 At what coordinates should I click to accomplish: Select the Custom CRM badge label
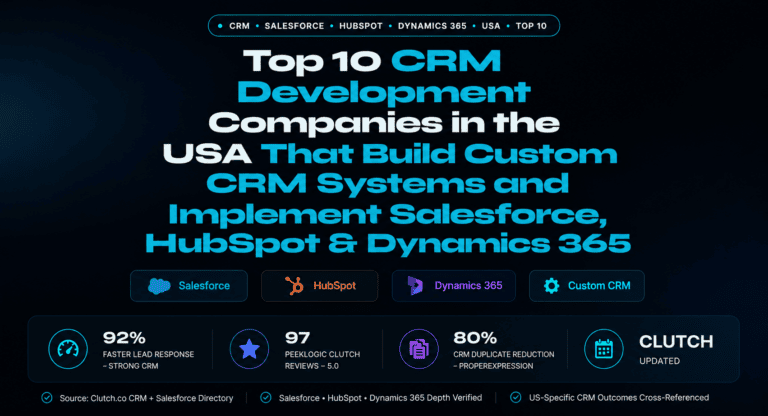[599, 286]
